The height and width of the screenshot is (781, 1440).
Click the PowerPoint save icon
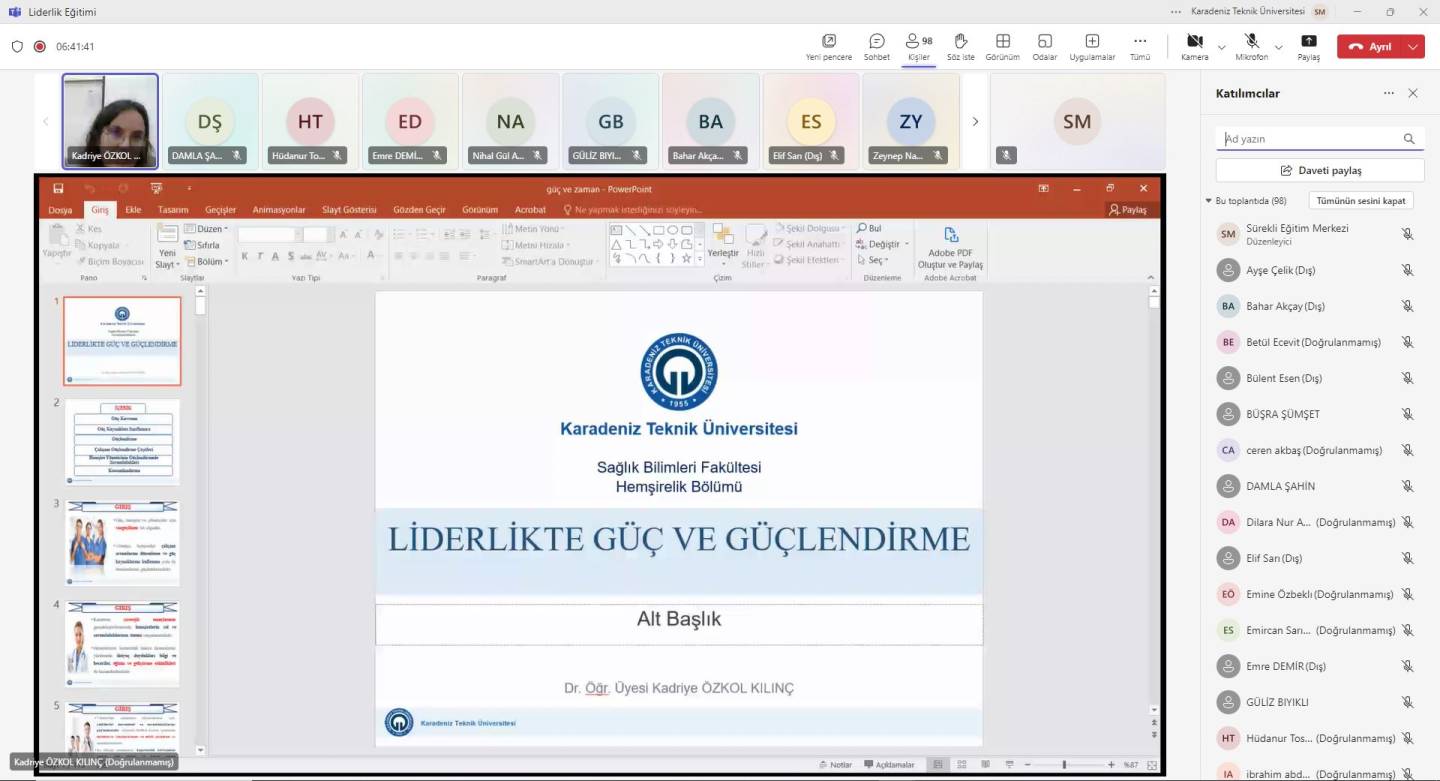(x=58, y=188)
